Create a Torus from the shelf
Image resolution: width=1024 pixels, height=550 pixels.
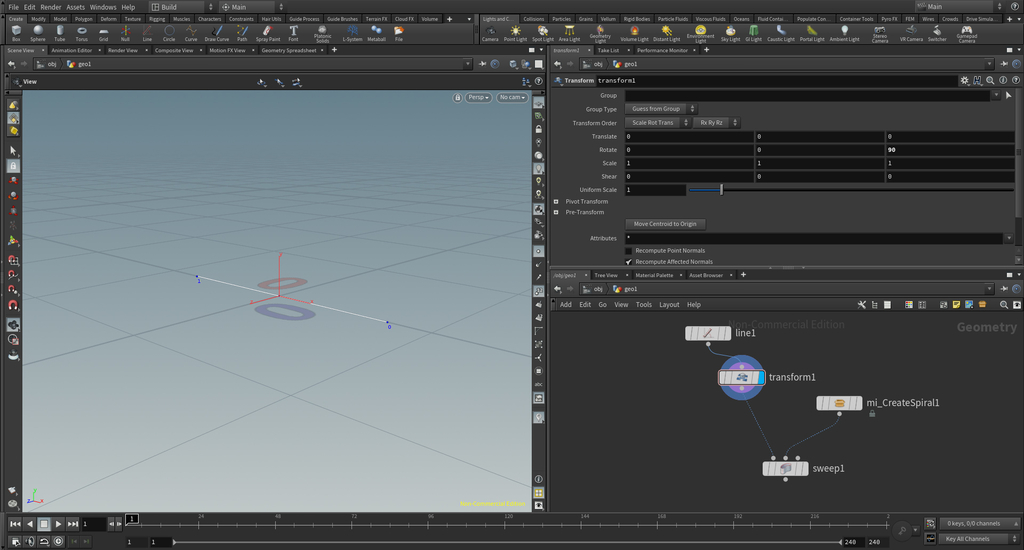click(x=82, y=33)
